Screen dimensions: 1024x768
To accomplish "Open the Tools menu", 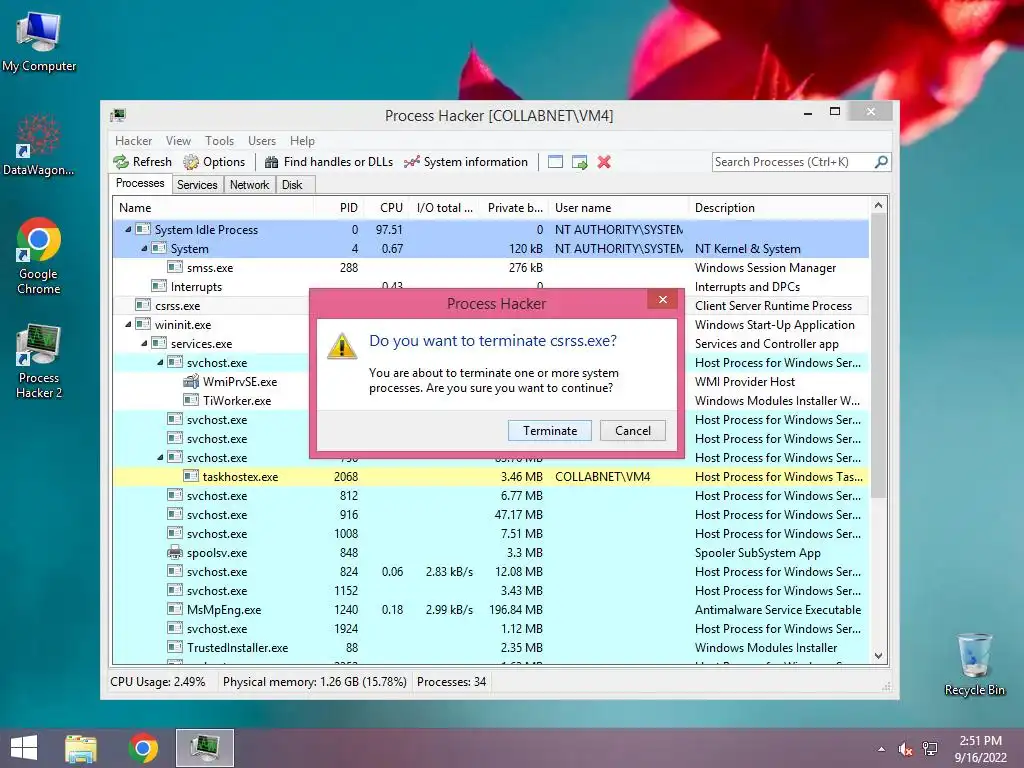I will click(x=219, y=140).
